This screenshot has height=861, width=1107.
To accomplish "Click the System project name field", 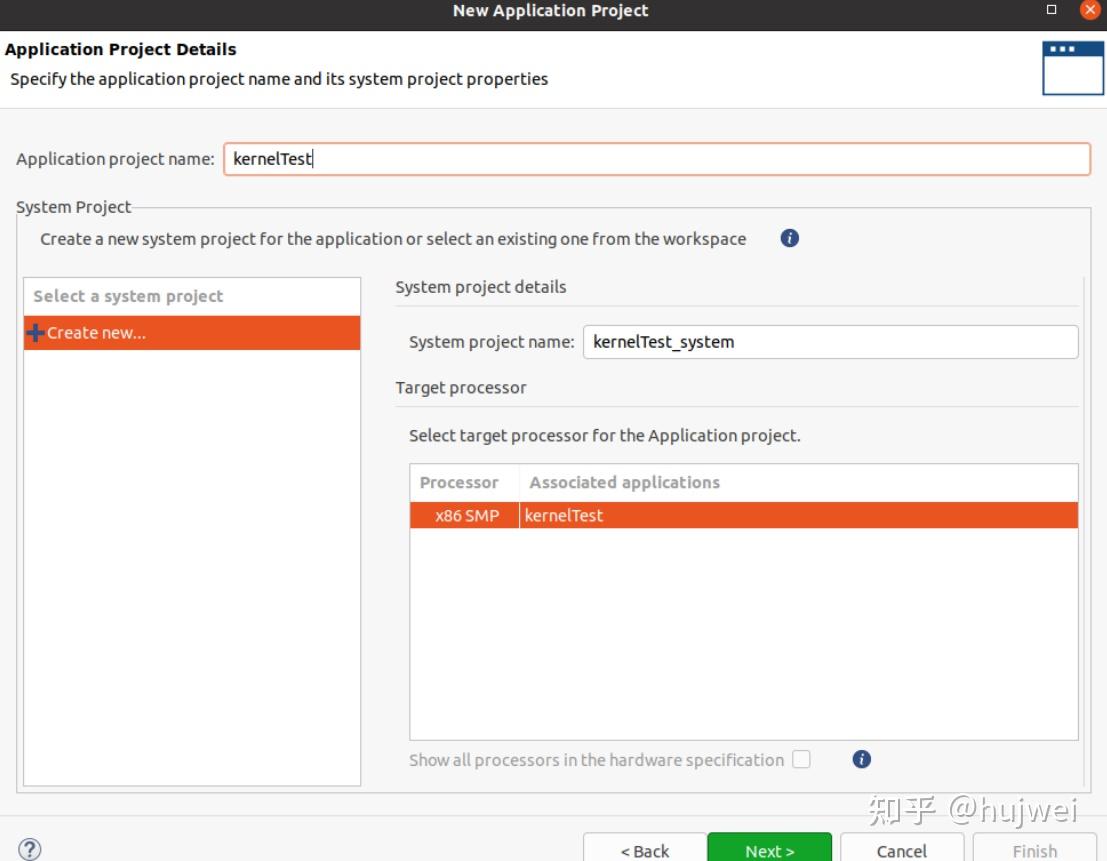I will point(830,342).
